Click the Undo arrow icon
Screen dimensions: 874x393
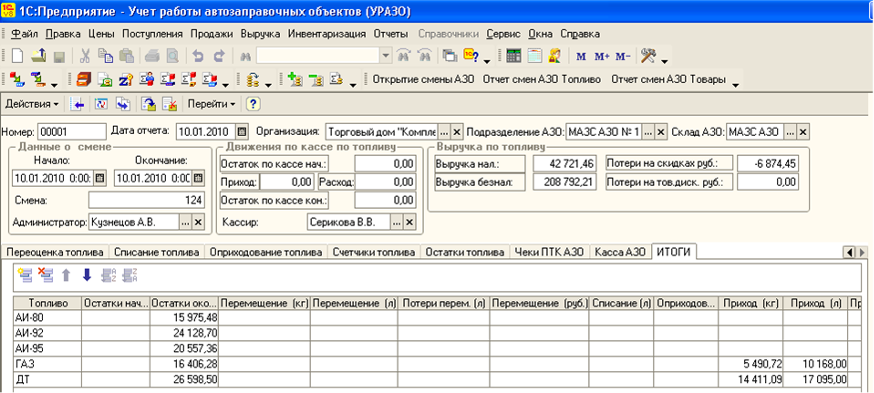pos(198,56)
